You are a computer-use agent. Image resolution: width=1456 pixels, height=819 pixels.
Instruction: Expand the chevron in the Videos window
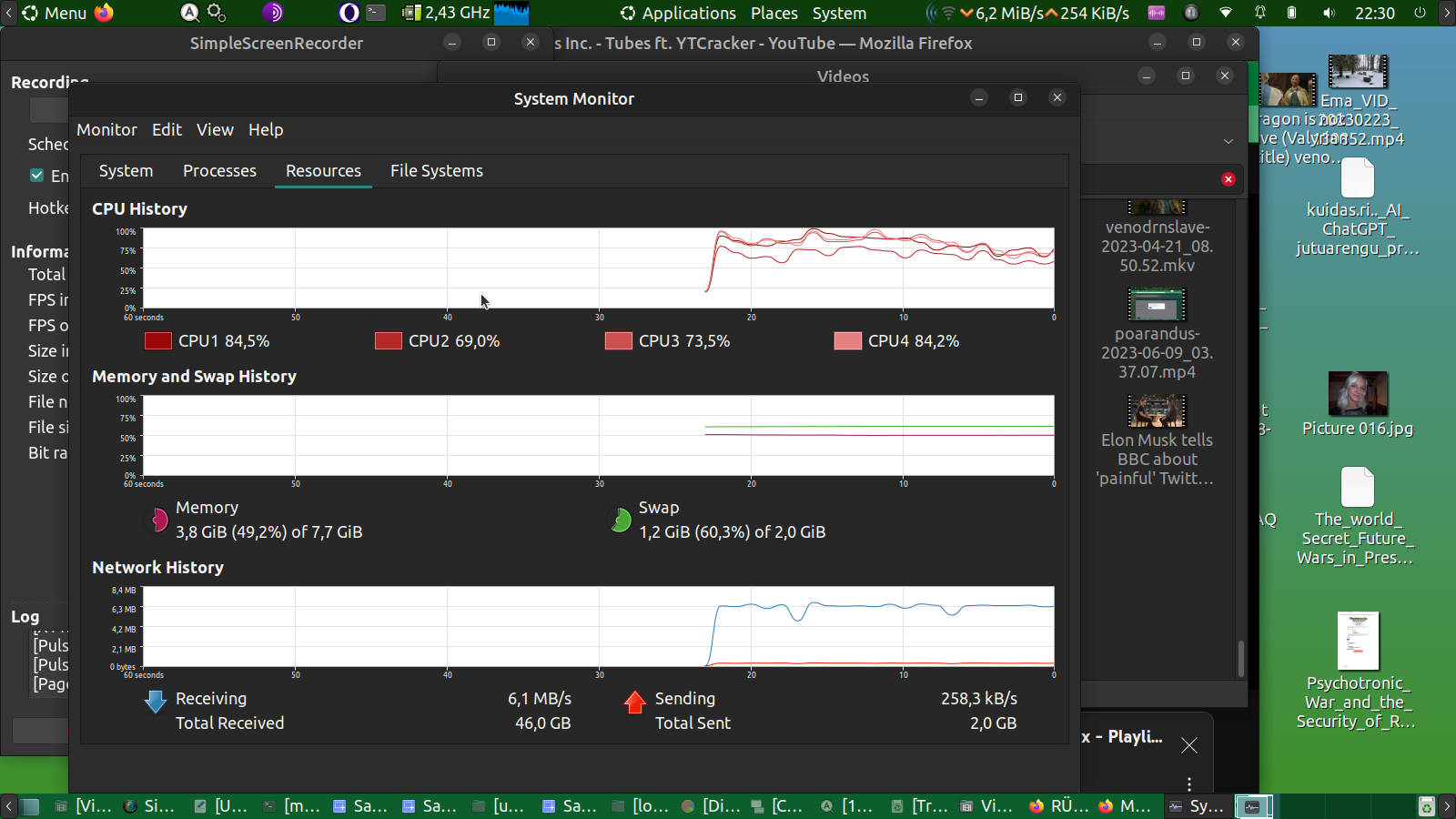coord(1228,141)
